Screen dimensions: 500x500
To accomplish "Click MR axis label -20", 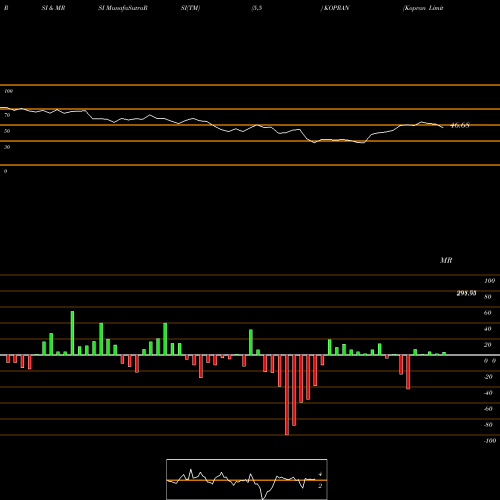I will [488, 377].
